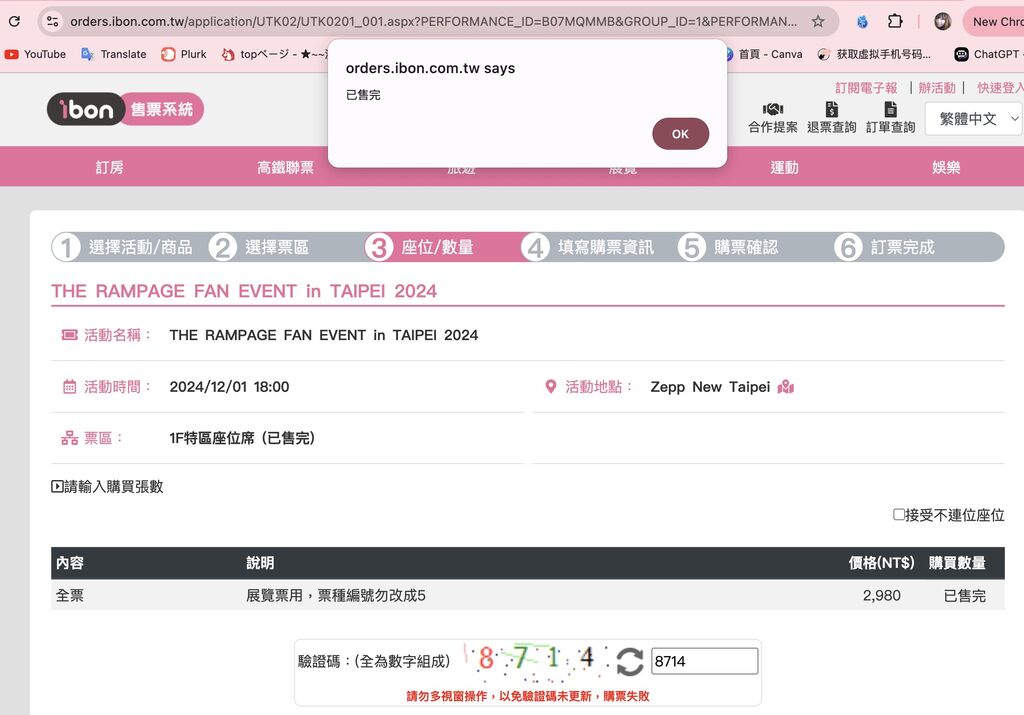
Task: Open the 高鐵聯票 navigation menu
Action: [285, 167]
